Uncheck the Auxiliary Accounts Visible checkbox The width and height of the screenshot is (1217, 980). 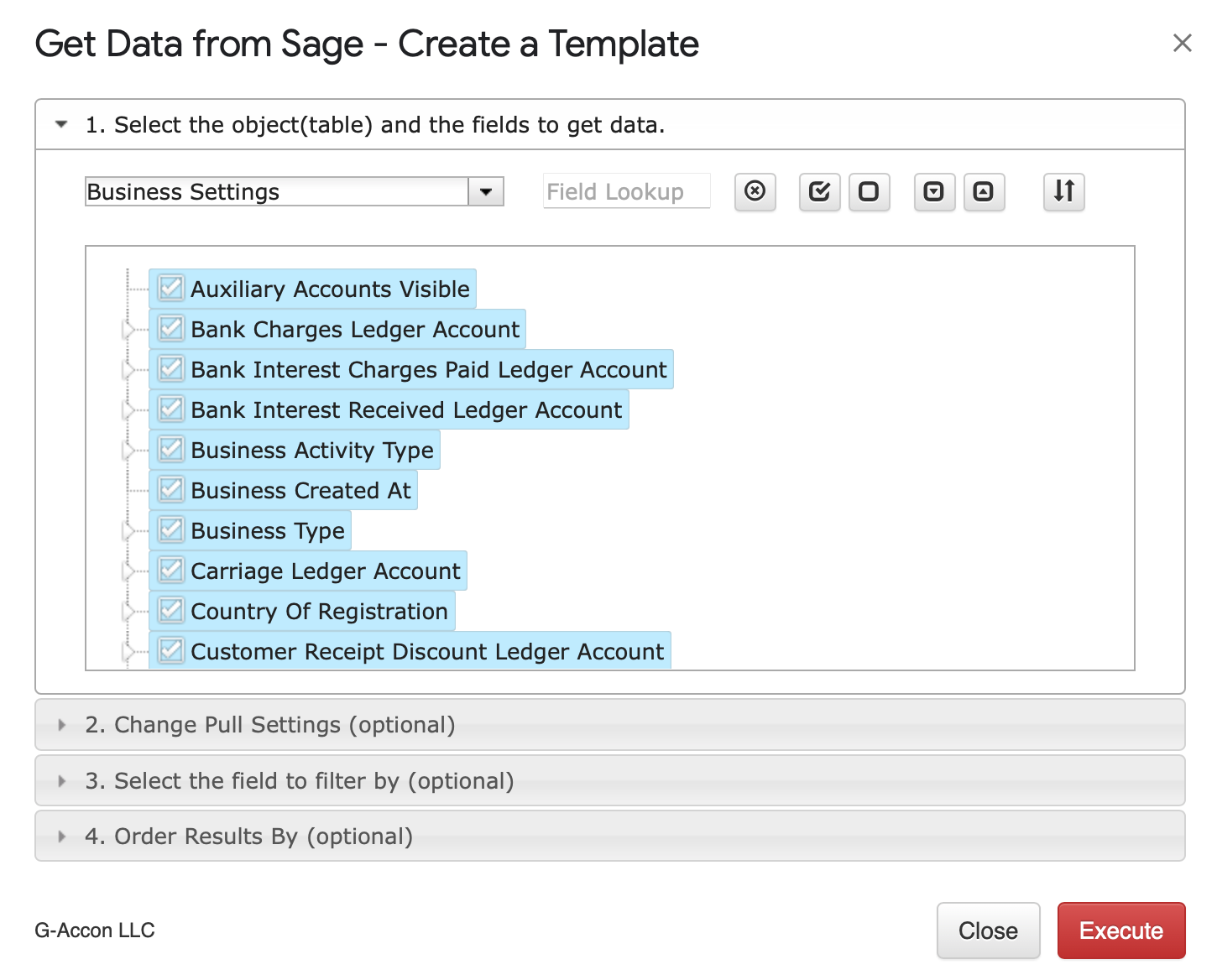171,289
